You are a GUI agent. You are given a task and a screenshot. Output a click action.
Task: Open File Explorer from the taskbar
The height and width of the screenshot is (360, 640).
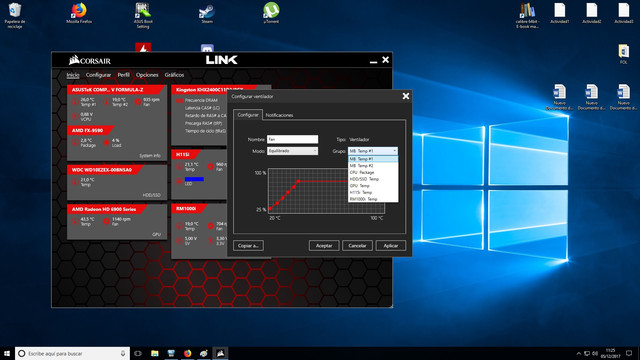[x=155, y=353]
